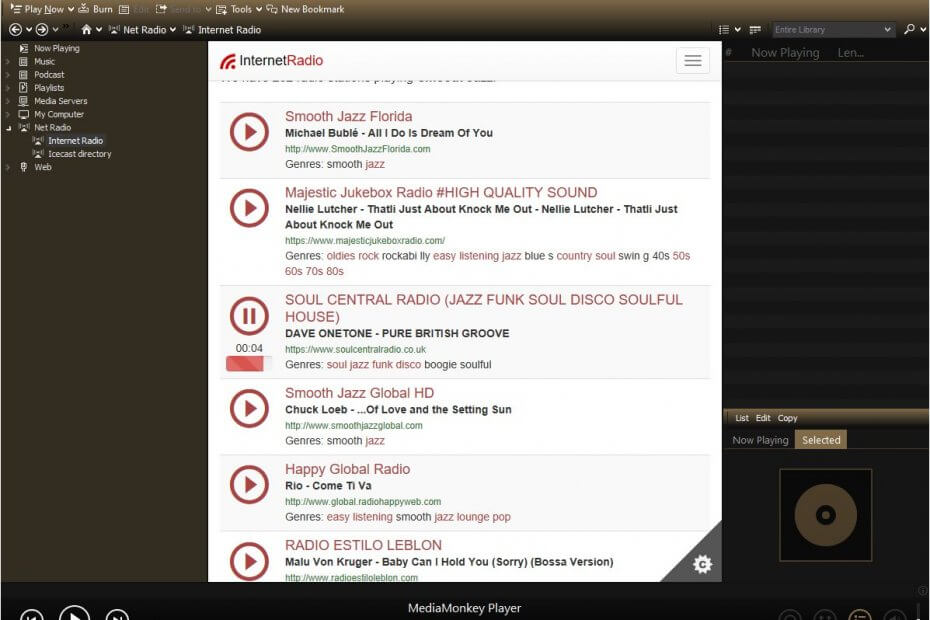Select Icecast directory in the sidebar
The height and width of the screenshot is (620, 930).
pos(79,154)
